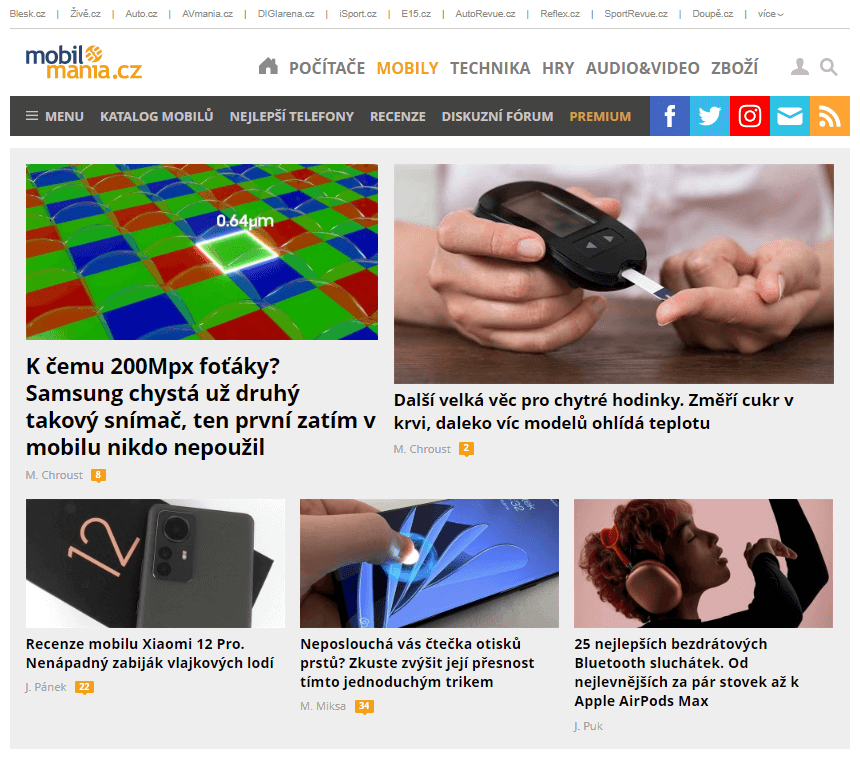Open the Živě.cz link in top bar
Viewport: 860px width, 768px height.
point(86,14)
